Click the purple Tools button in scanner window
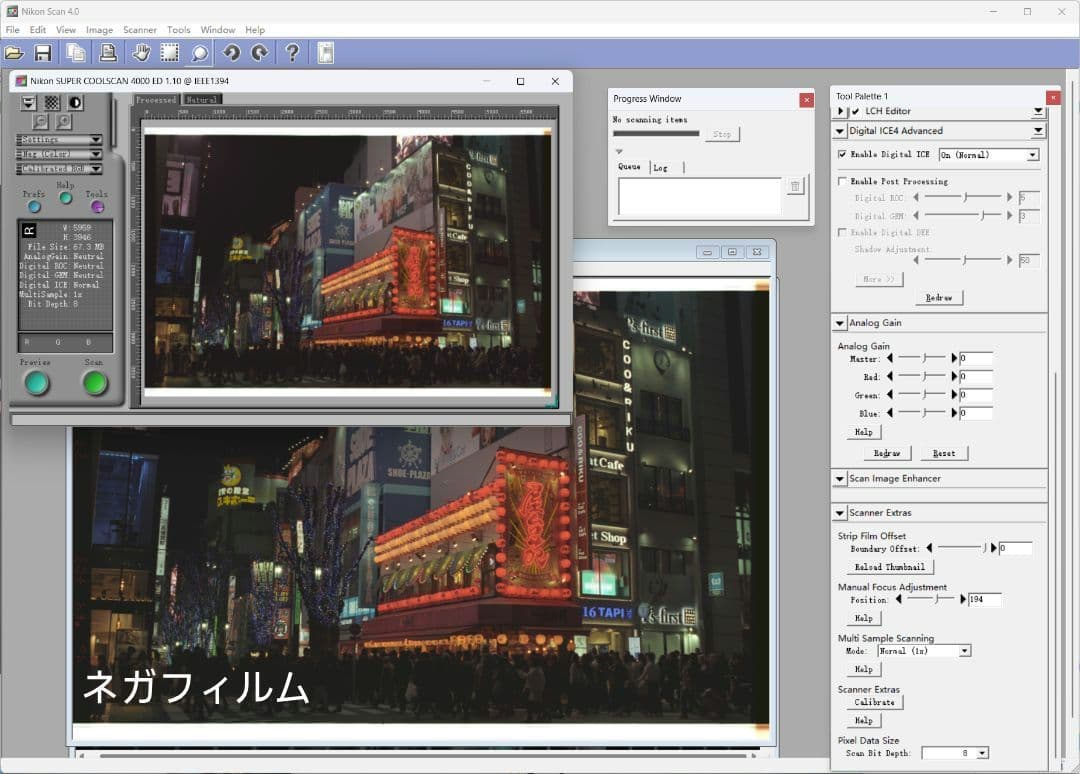The image size is (1080, 774). (96, 207)
